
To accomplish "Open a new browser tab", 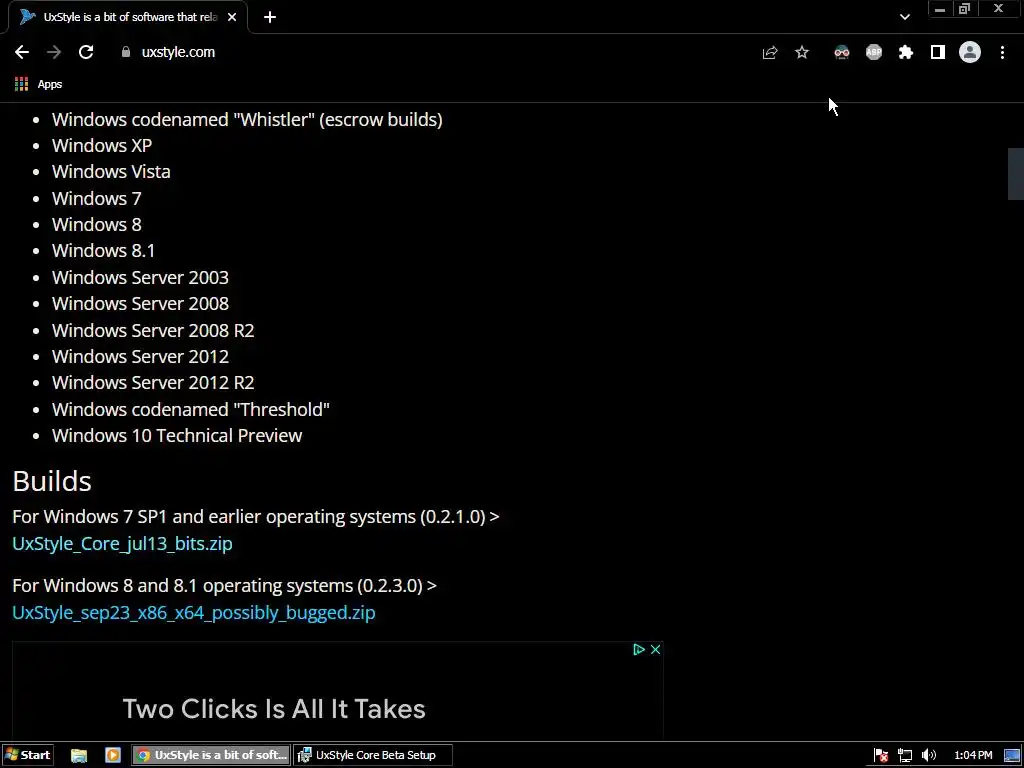I will 270,17.
